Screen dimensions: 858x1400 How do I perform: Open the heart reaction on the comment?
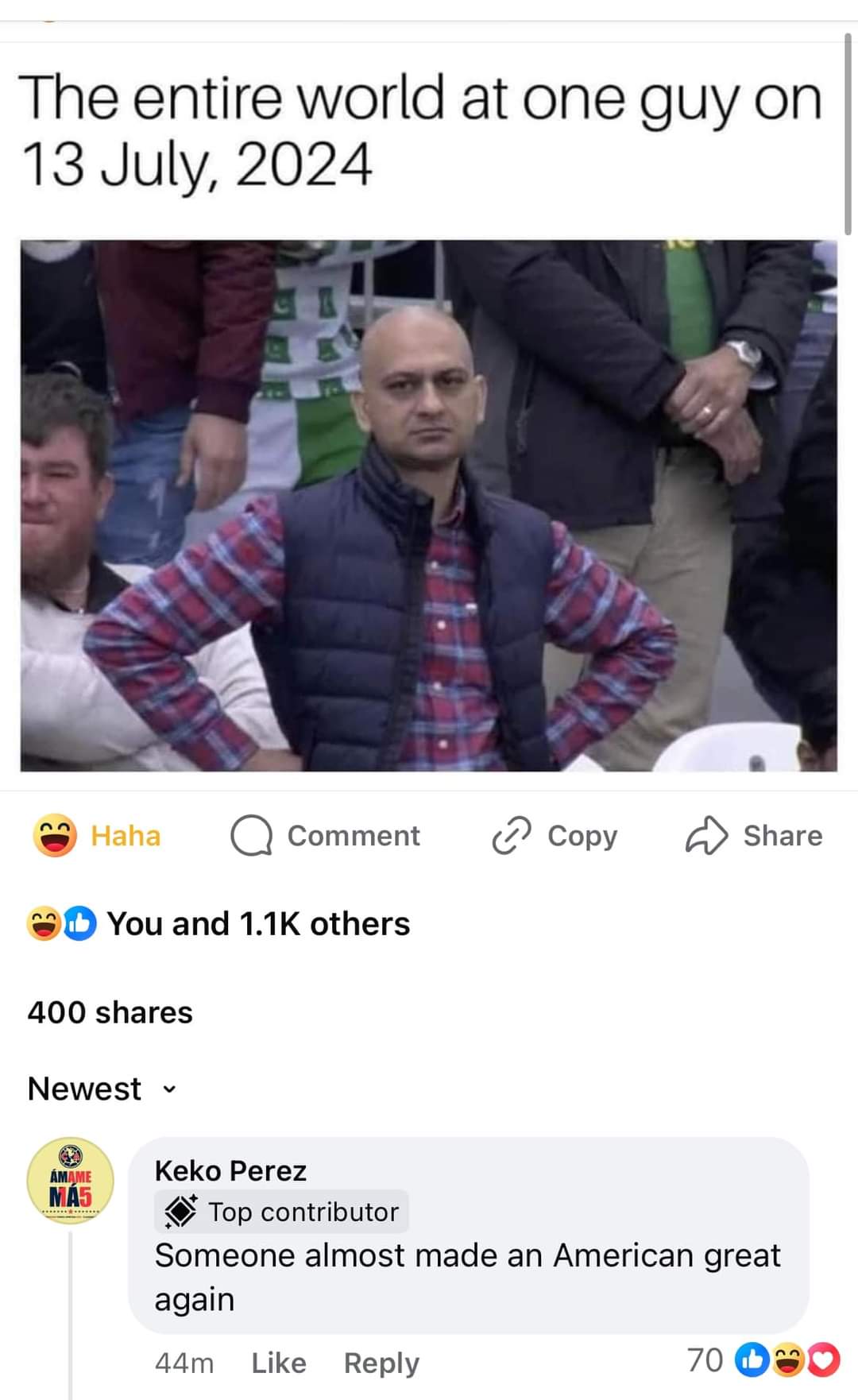(824, 1360)
